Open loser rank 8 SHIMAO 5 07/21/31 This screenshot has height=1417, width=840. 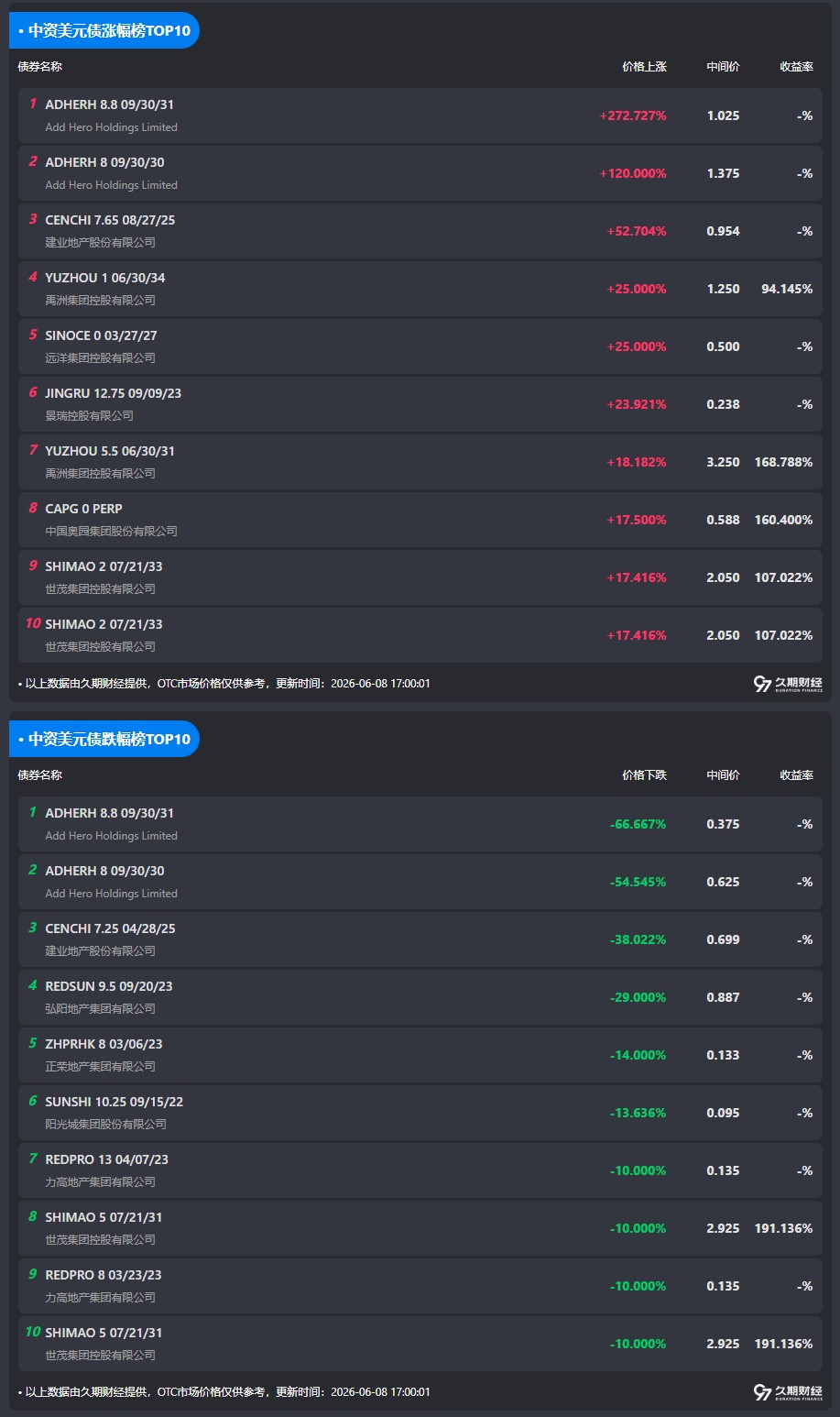(420, 1228)
